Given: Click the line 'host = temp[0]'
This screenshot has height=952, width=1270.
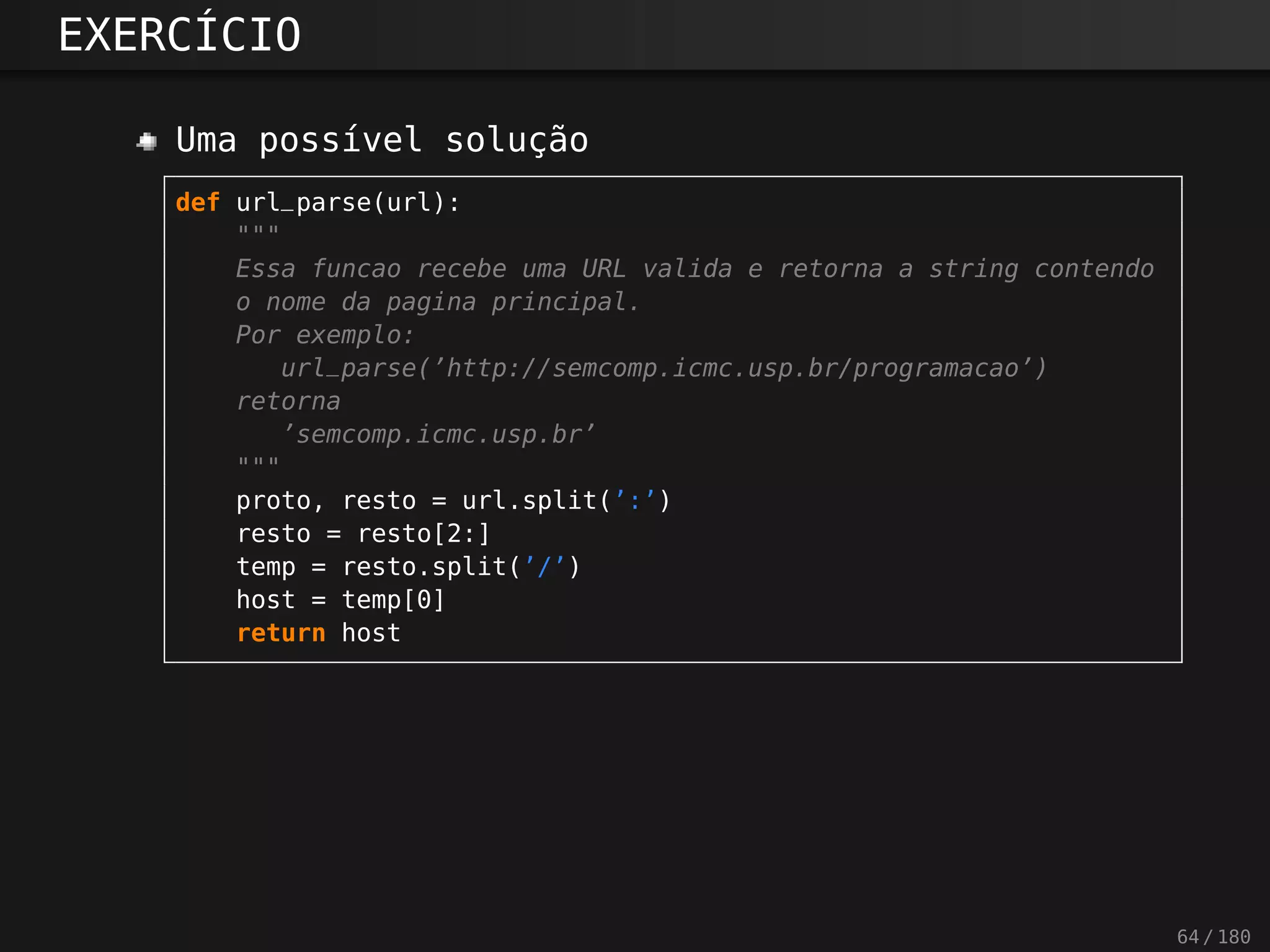Looking at the screenshot, I should coord(340,600).
